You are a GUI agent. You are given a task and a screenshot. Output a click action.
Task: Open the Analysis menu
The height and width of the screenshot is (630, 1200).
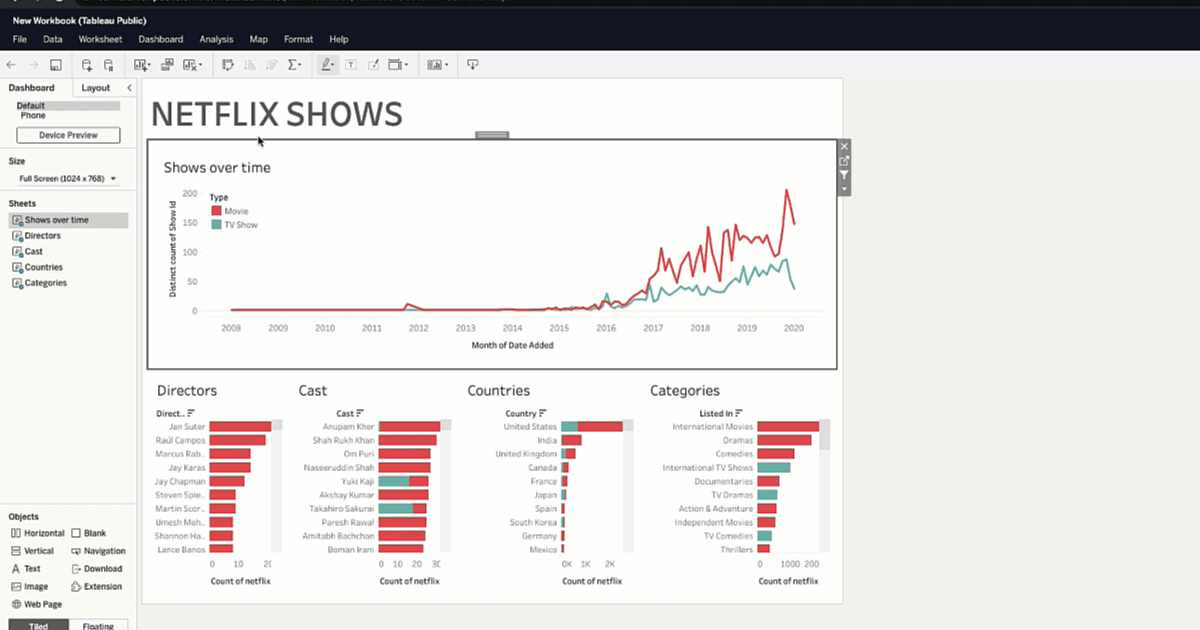[x=216, y=39]
